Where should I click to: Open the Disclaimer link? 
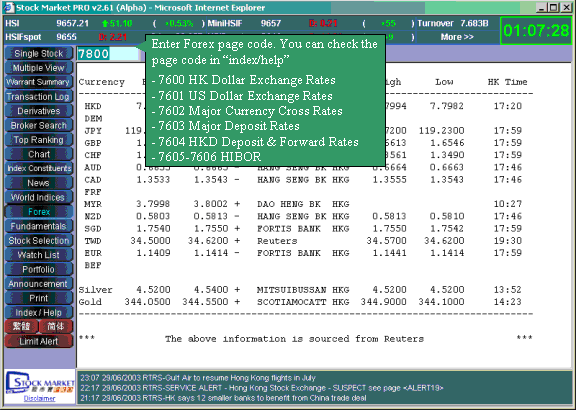[40, 399]
